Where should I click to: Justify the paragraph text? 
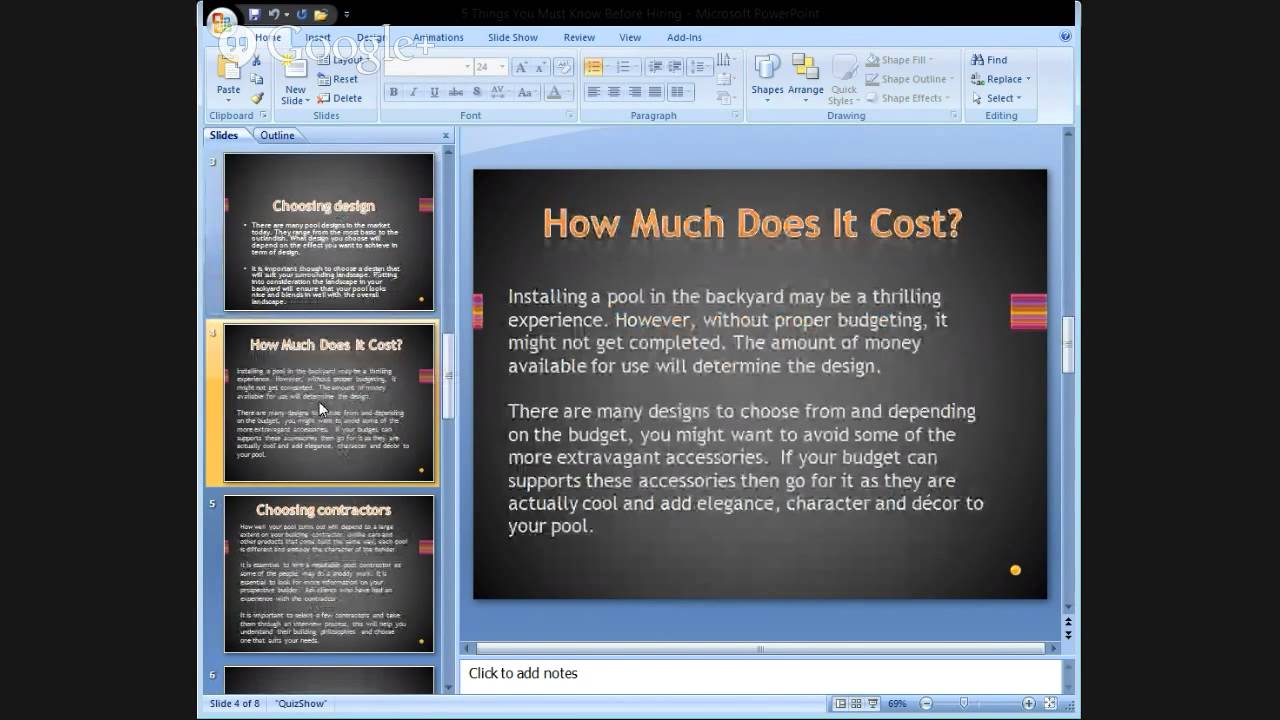point(655,92)
